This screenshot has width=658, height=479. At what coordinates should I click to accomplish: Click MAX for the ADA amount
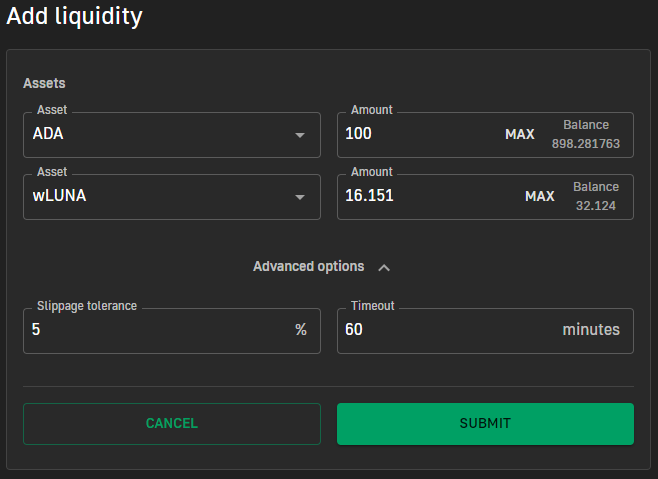520,134
